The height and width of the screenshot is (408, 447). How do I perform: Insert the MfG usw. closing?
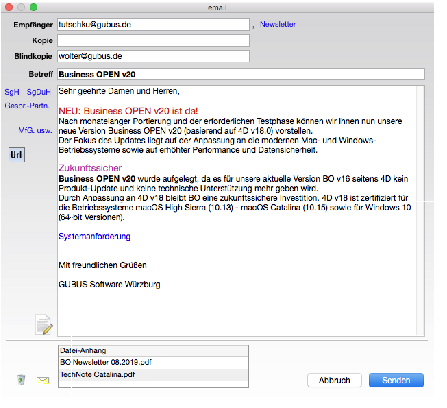pos(35,130)
